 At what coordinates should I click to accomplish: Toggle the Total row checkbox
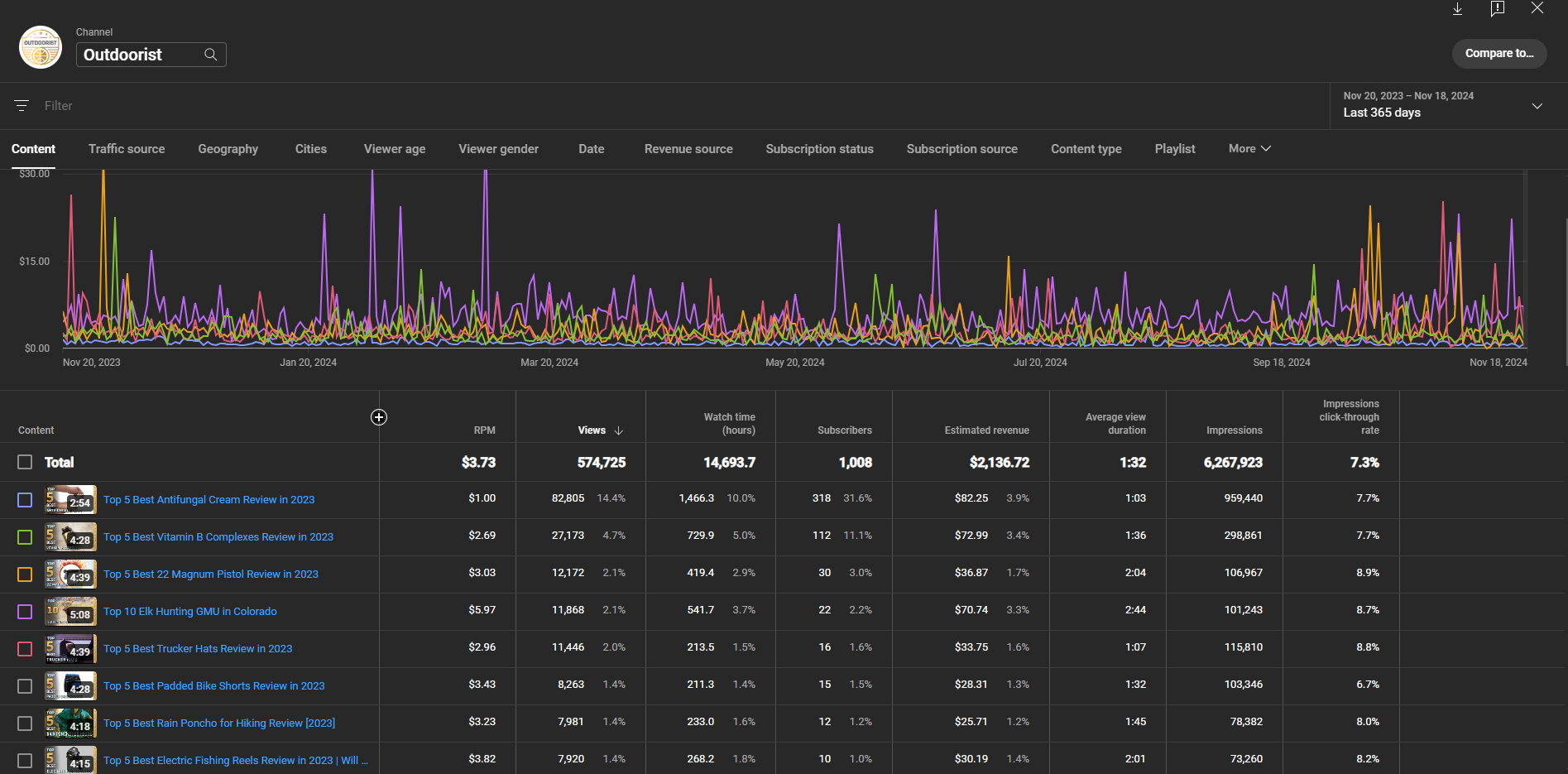pyautogui.click(x=25, y=462)
